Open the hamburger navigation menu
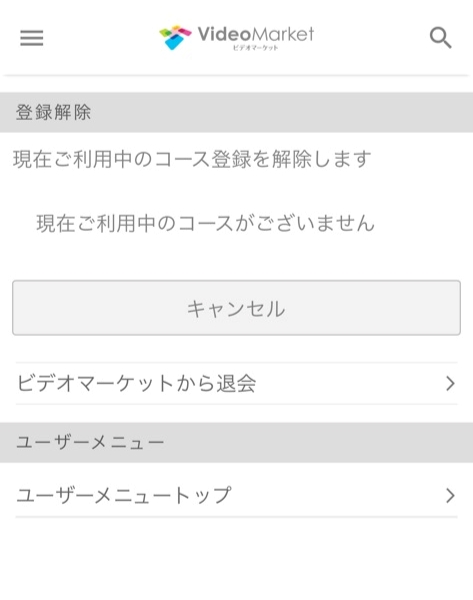Viewport: 473px width, 600px height. coord(32,38)
